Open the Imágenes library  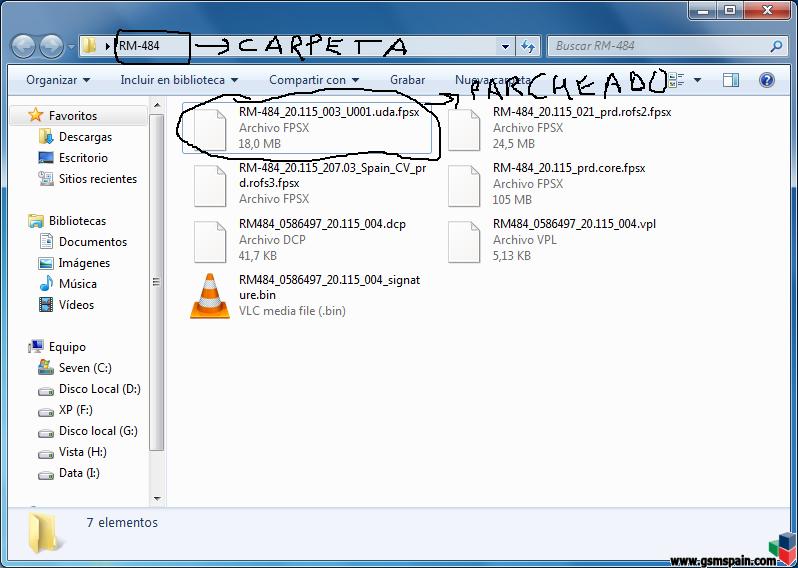84,263
